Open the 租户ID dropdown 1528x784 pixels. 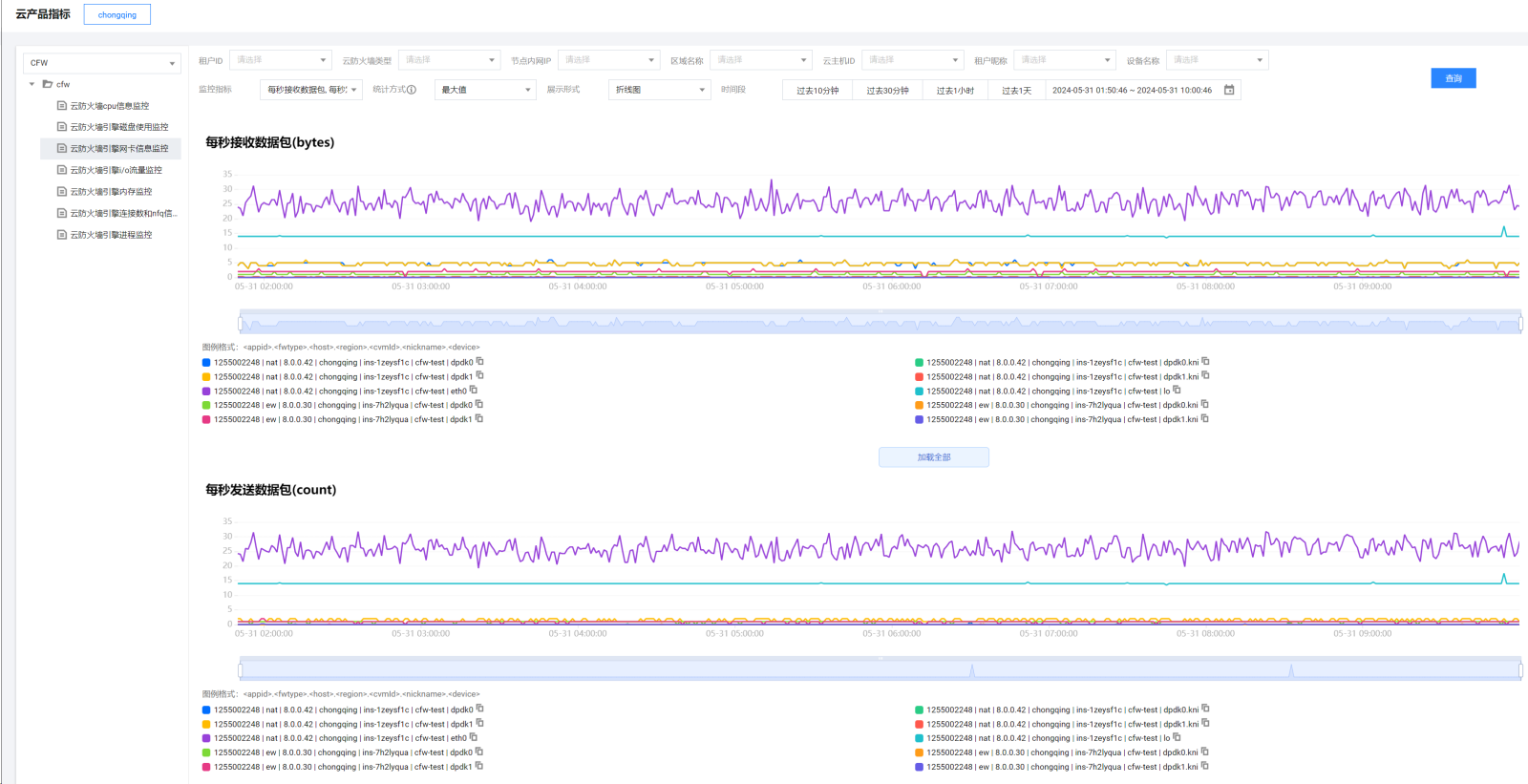point(280,60)
